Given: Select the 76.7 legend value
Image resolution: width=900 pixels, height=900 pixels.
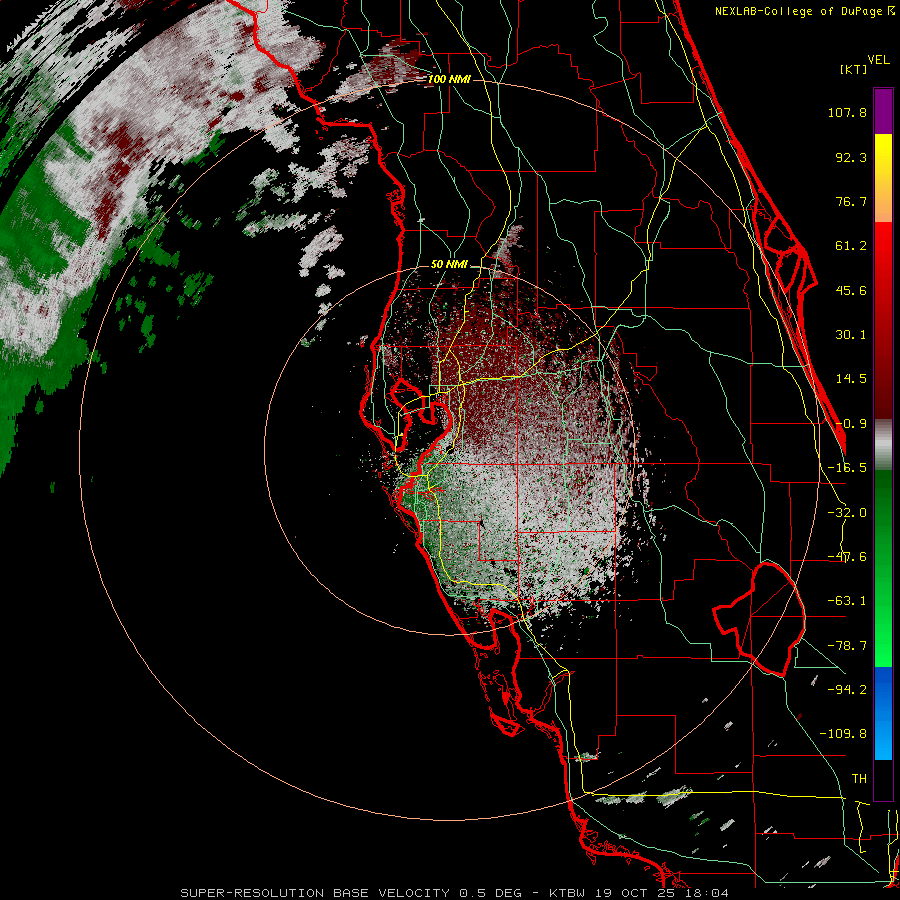Looking at the screenshot, I should pyautogui.click(x=851, y=201).
